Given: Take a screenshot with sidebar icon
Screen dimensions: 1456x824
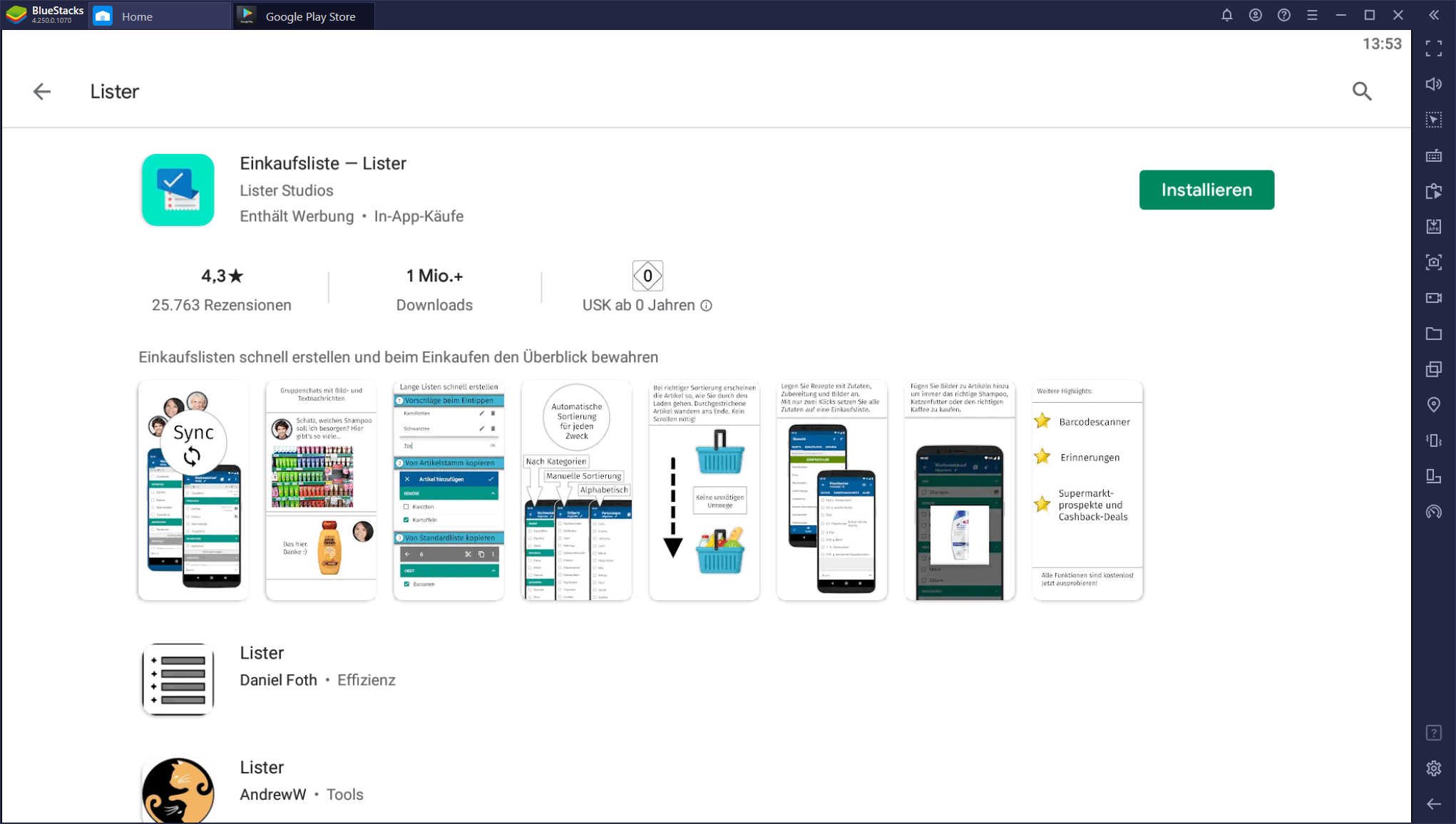Looking at the screenshot, I should coord(1434,262).
